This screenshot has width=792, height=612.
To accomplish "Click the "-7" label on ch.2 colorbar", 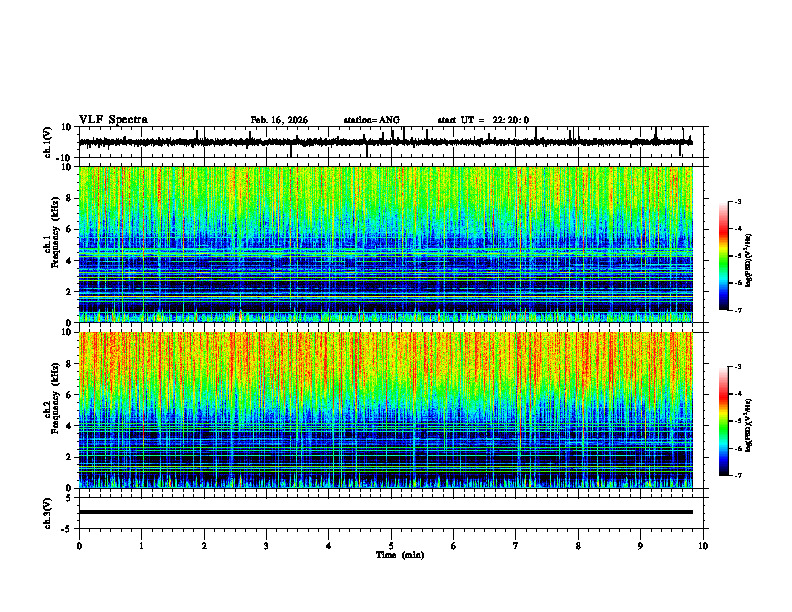I will pos(738,475).
